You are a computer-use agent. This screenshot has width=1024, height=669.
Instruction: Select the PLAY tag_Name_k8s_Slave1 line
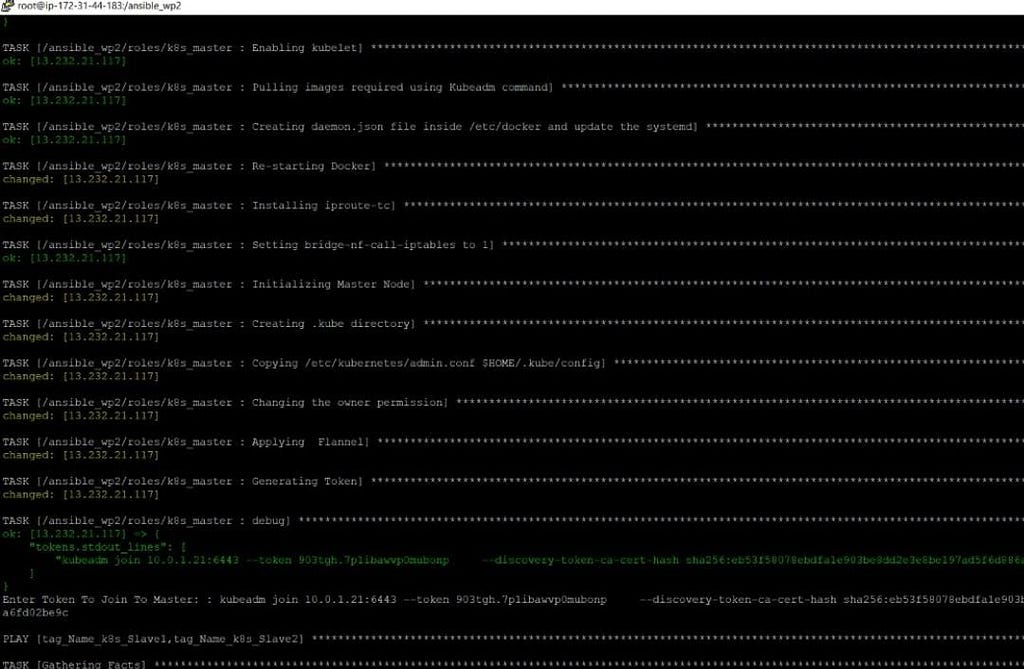(x=513, y=639)
